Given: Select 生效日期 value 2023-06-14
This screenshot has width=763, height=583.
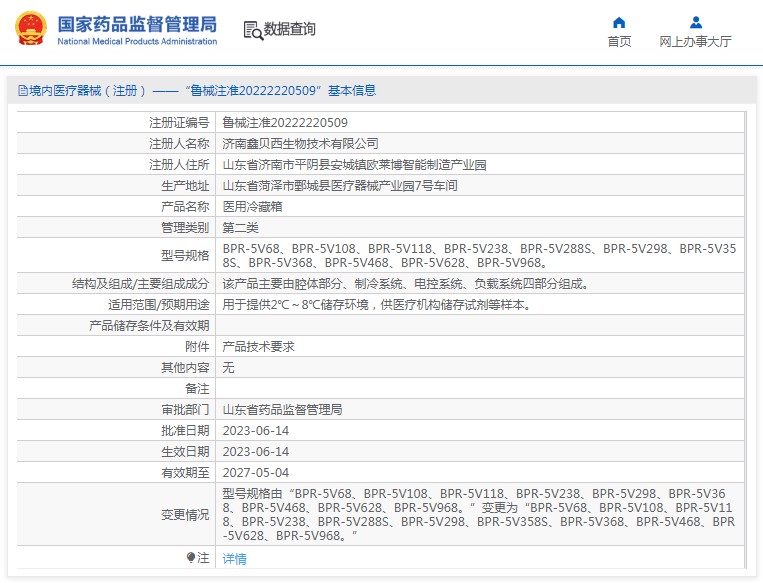Looking at the screenshot, I should tap(255, 452).
